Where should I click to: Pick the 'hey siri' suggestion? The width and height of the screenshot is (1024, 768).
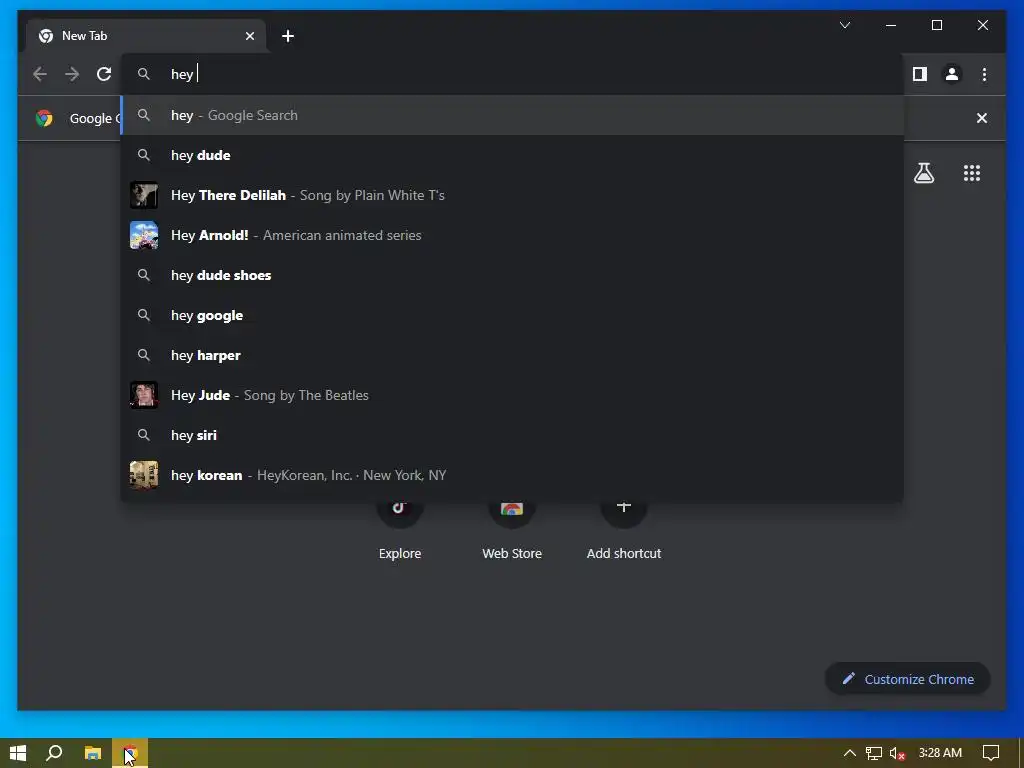[x=513, y=435]
